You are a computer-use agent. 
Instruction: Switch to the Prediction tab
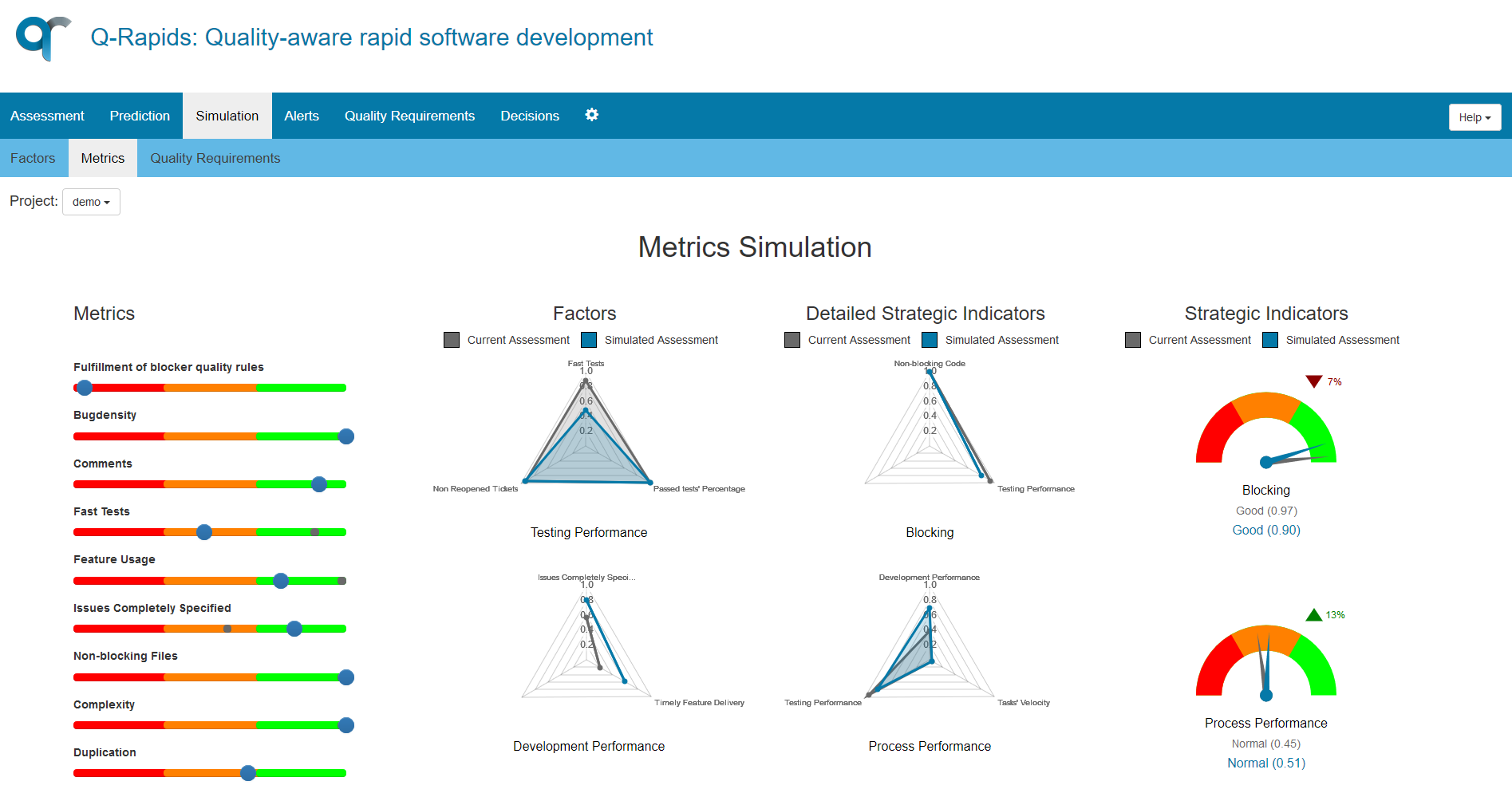coord(140,115)
